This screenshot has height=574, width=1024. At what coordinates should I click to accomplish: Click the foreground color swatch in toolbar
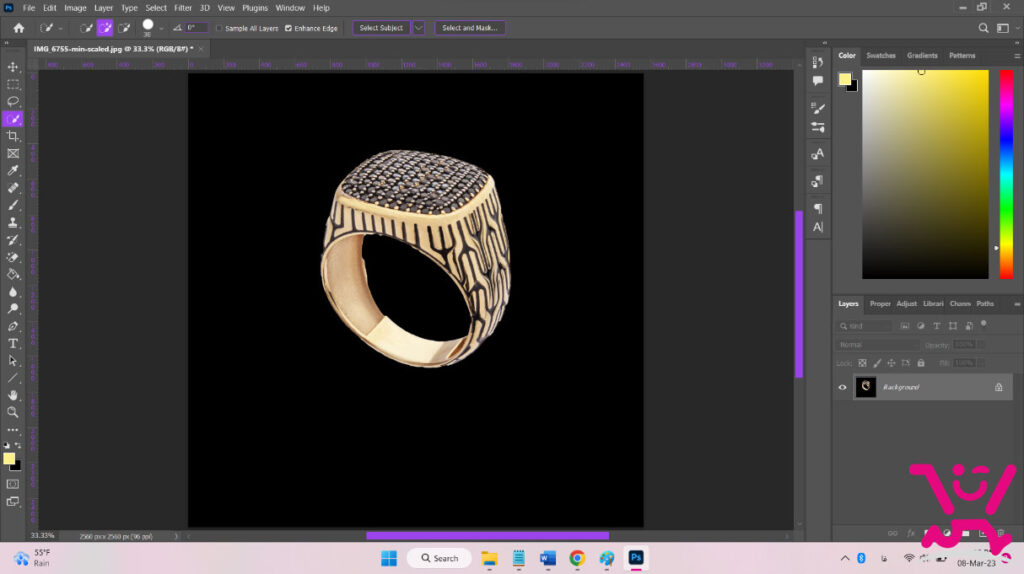pos(9,458)
